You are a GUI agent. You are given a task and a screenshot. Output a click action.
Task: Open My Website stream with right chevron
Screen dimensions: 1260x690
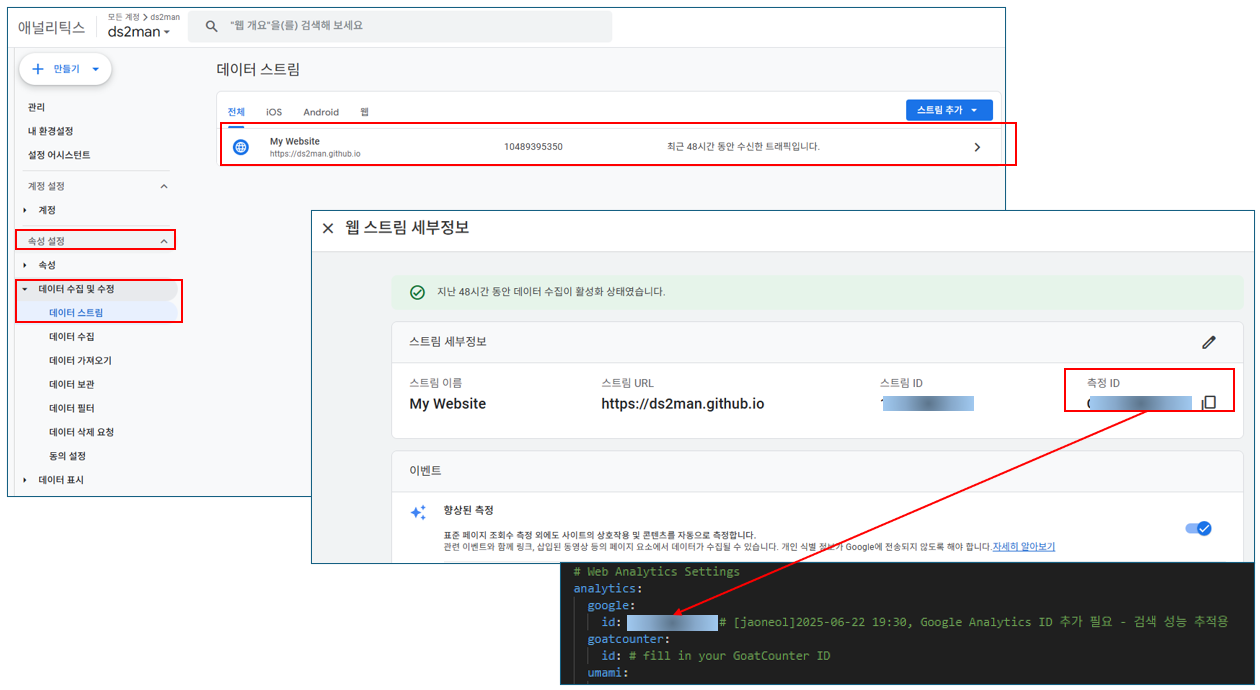tap(977, 147)
